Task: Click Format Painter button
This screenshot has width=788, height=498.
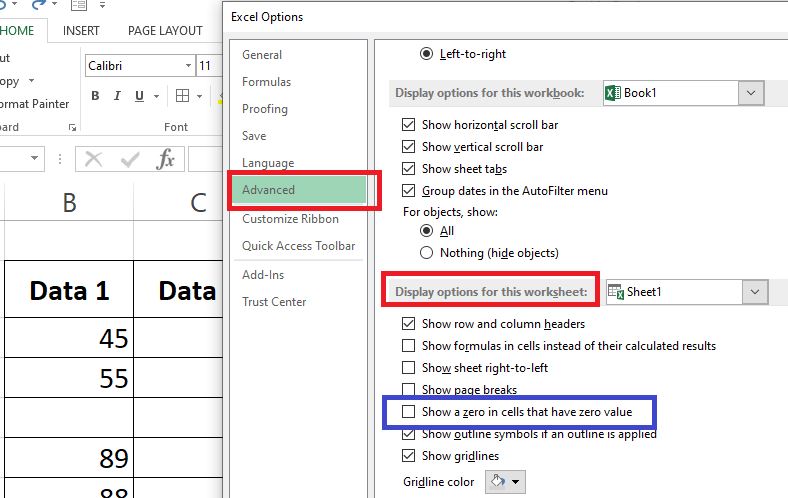Action: pyautogui.click(x=34, y=104)
